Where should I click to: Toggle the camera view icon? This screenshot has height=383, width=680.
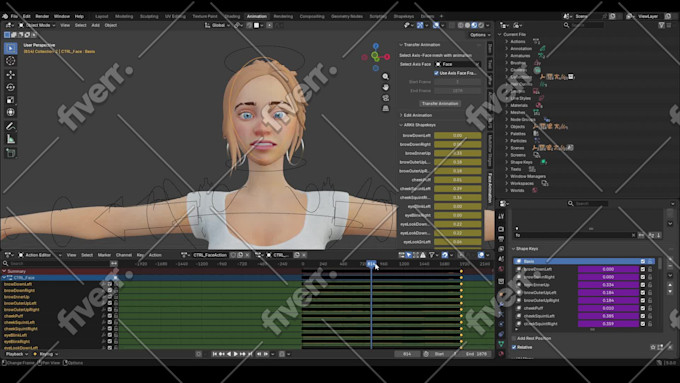(385, 98)
